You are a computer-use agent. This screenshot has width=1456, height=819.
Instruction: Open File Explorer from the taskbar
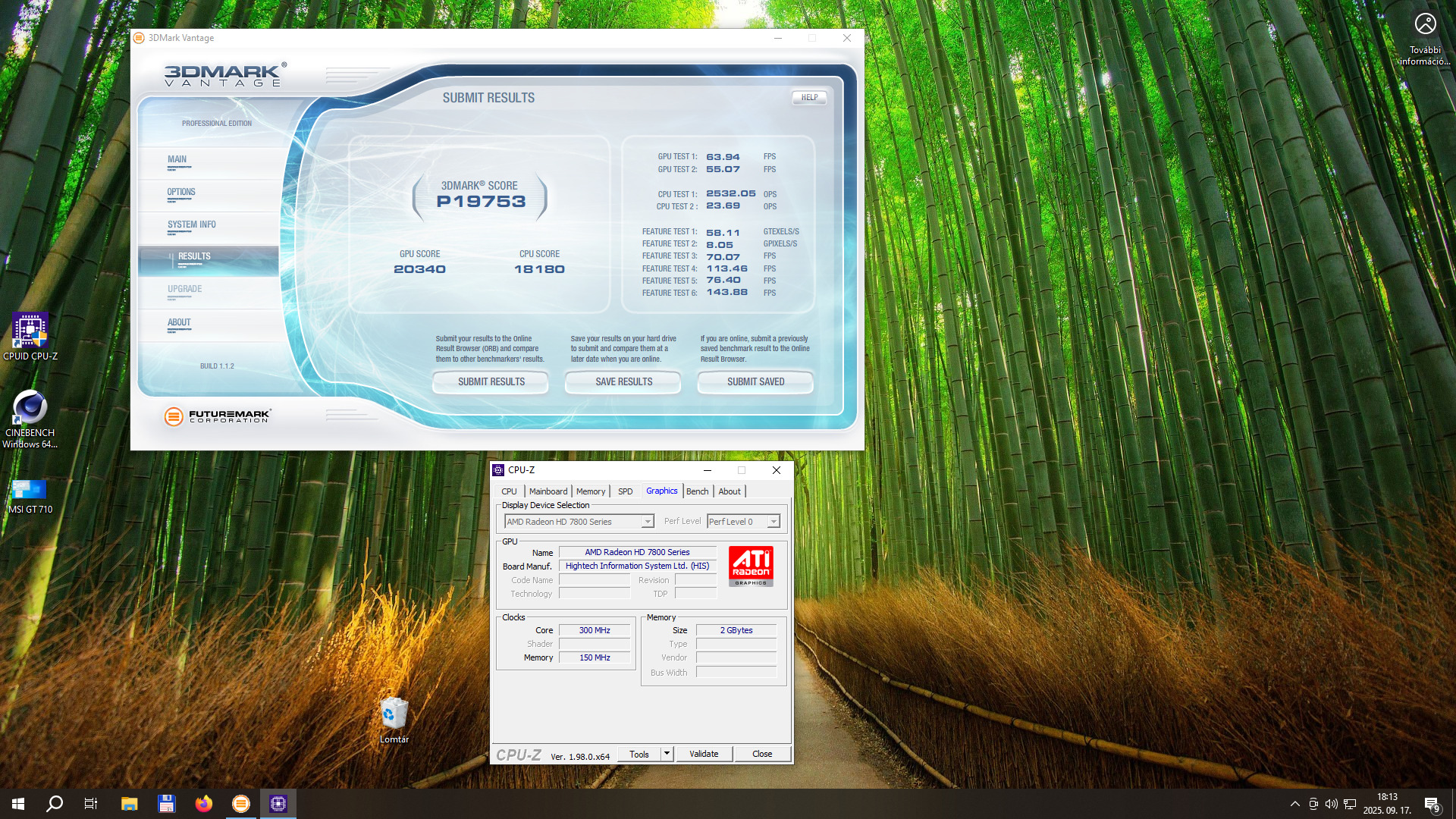pyautogui.click(x=129, y=804)
